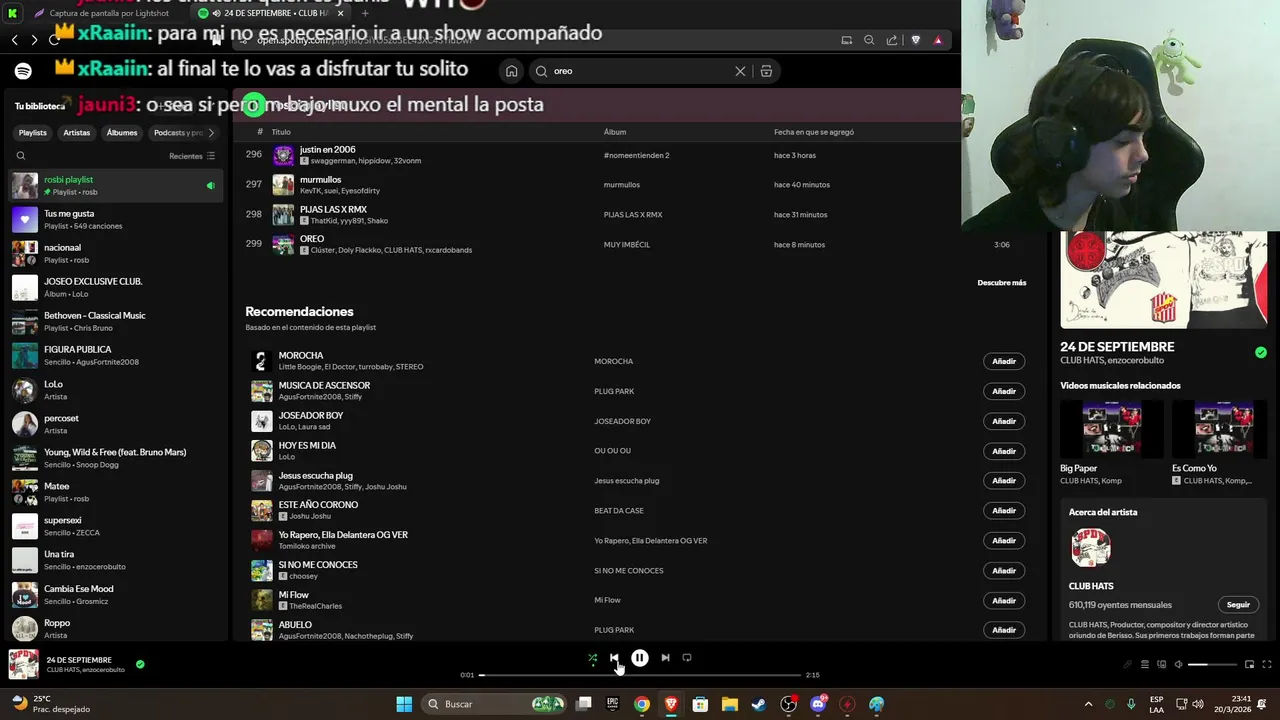Open a new browser tab
The height and width of the screenshot is (720, 1280).
365,13
